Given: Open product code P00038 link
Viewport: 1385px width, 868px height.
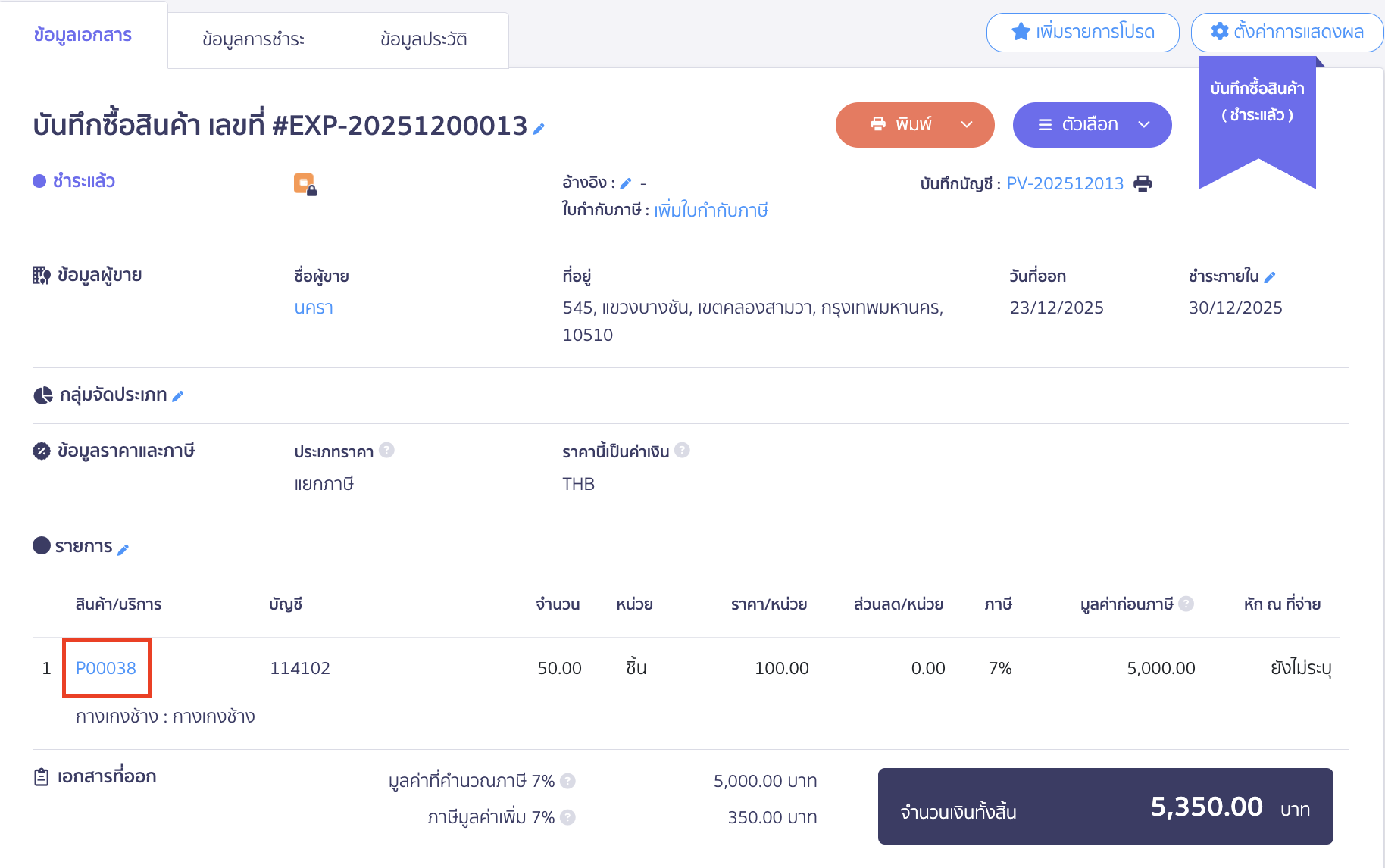Looking at the screenshot, I should coord(106,668).
